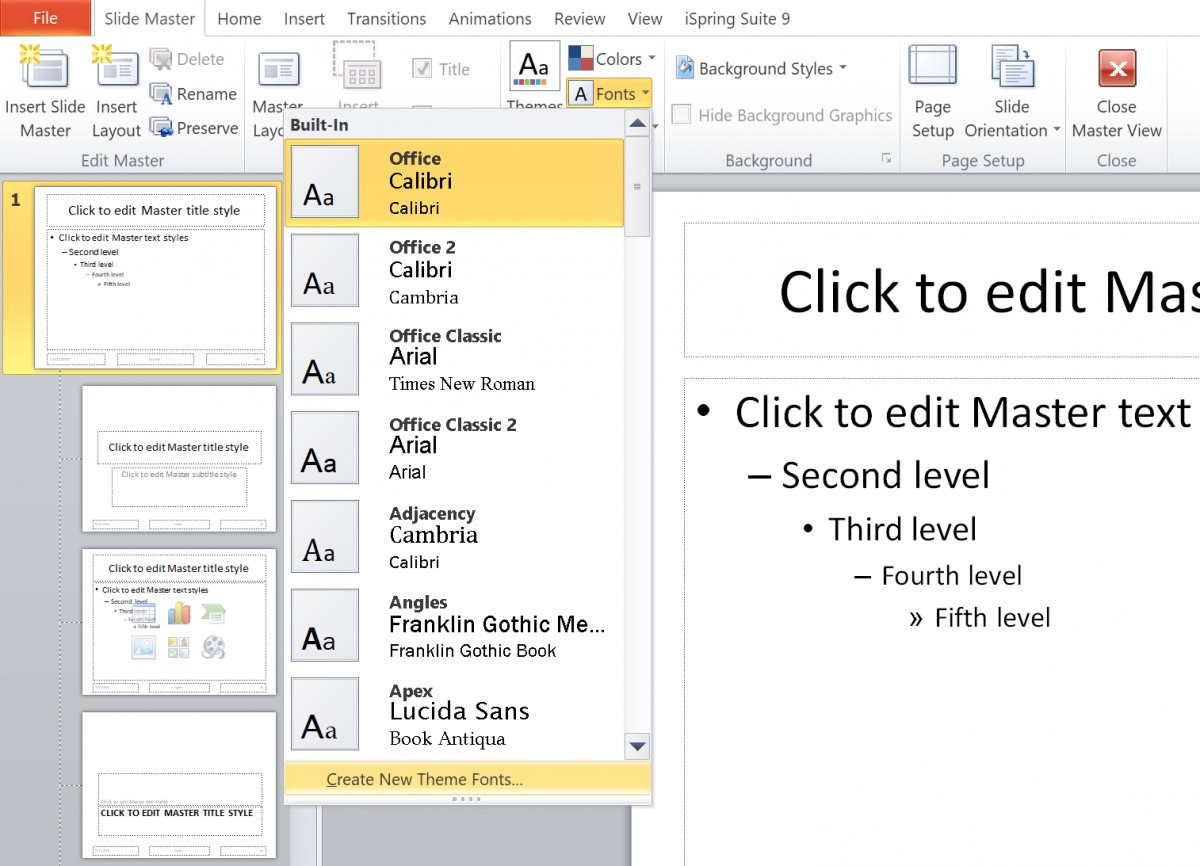Screen dimensions: 1200x866
Task: Click the Colors theme color swatch icon
Action: pyautogui.click(x=580, y=58)
